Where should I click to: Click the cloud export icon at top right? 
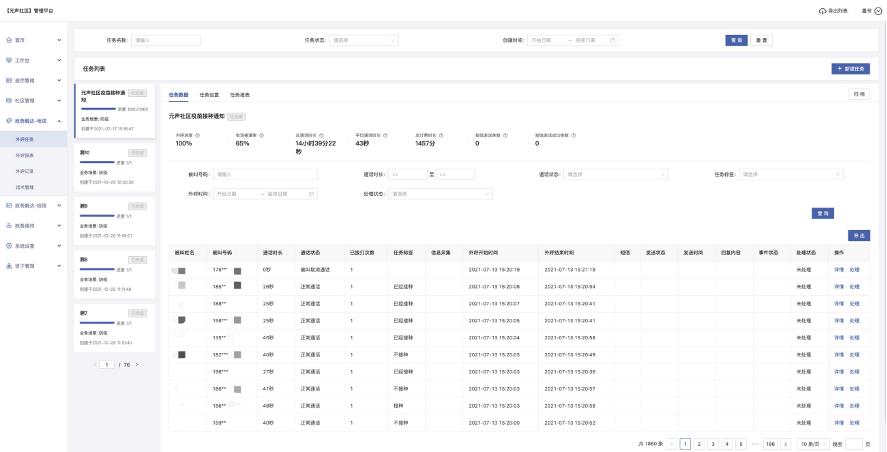[823, 10]
